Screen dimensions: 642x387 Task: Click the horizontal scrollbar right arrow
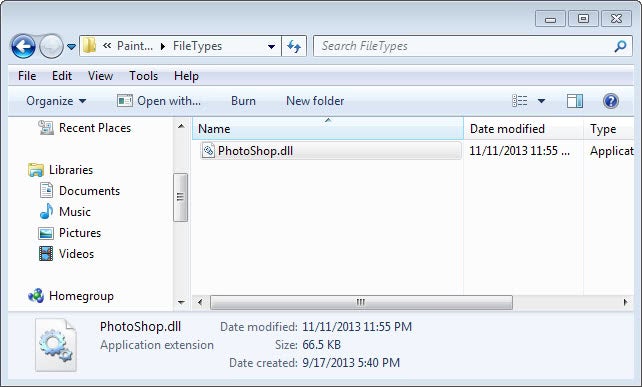[625, 303]
